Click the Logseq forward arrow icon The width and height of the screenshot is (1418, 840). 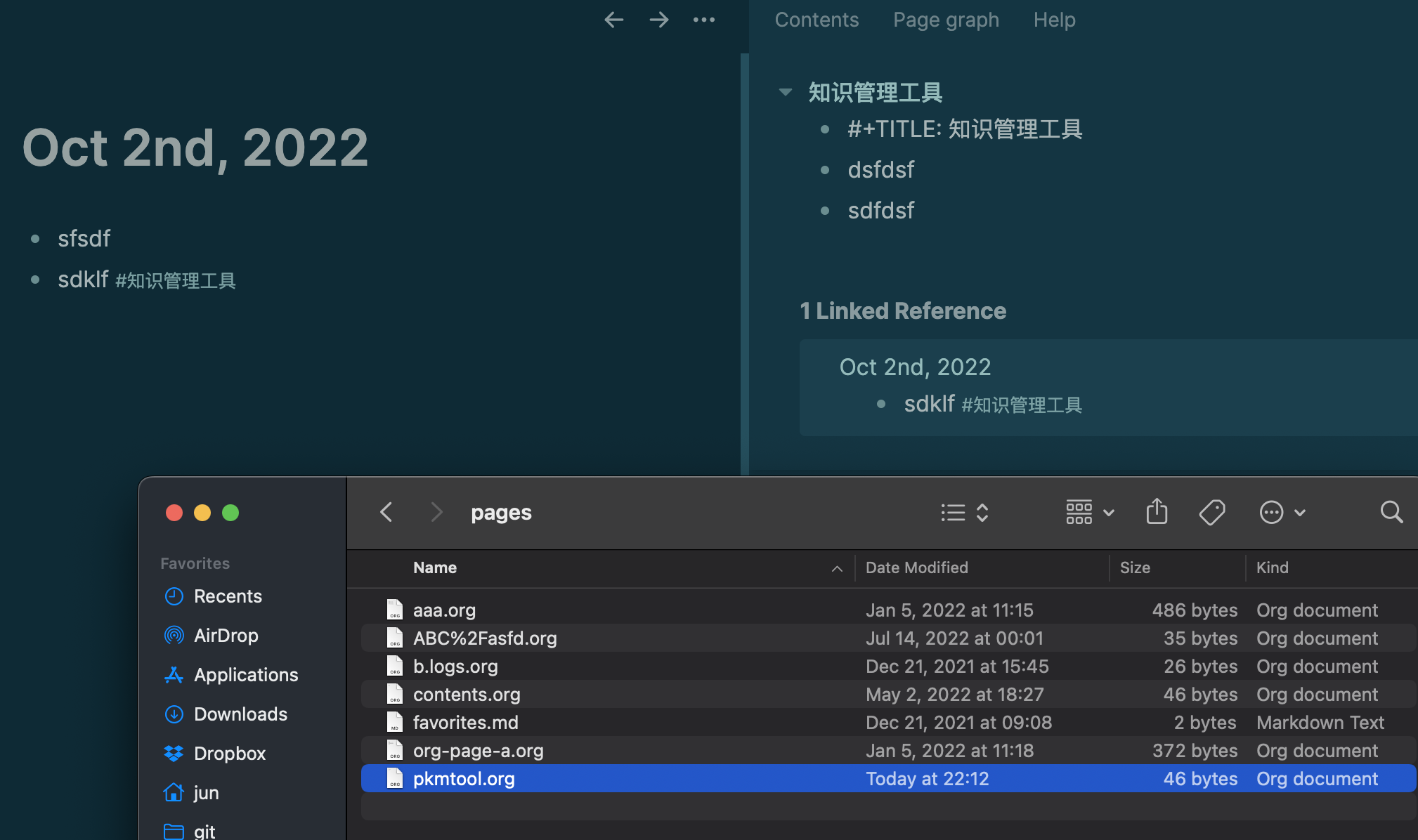click(658, 20)
